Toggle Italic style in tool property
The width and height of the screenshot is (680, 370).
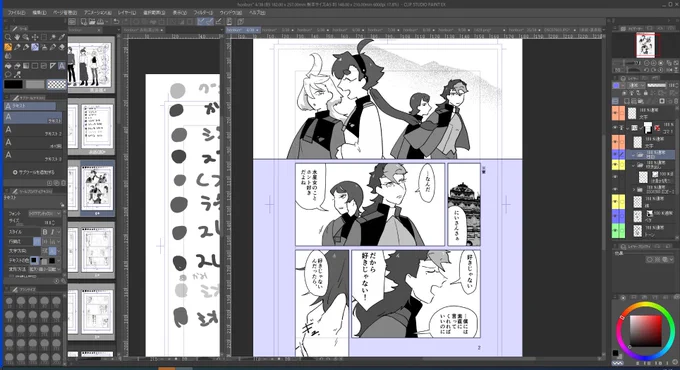click(52, 232)
